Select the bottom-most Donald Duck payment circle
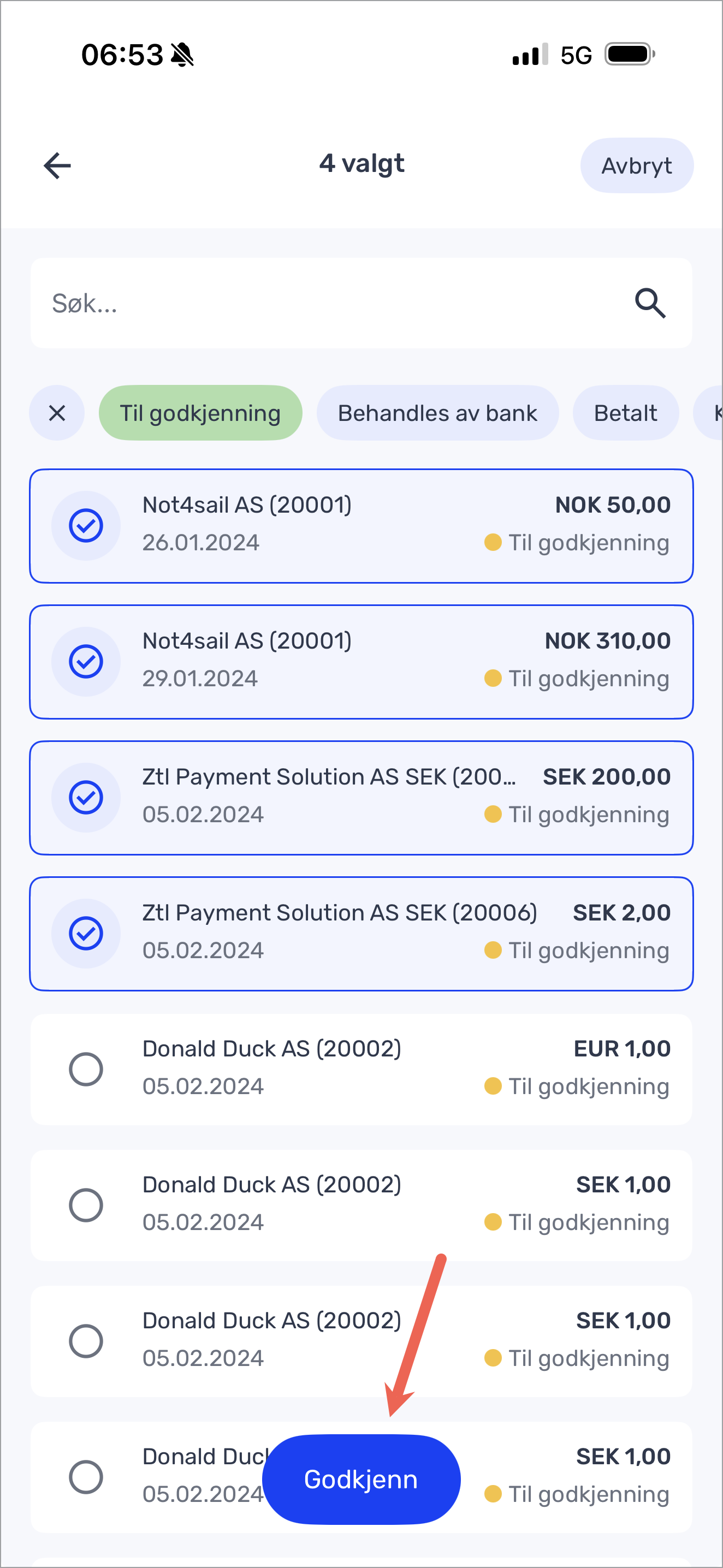The width and height of the screenshot is (723, 1568). (x=86, y=1477)
